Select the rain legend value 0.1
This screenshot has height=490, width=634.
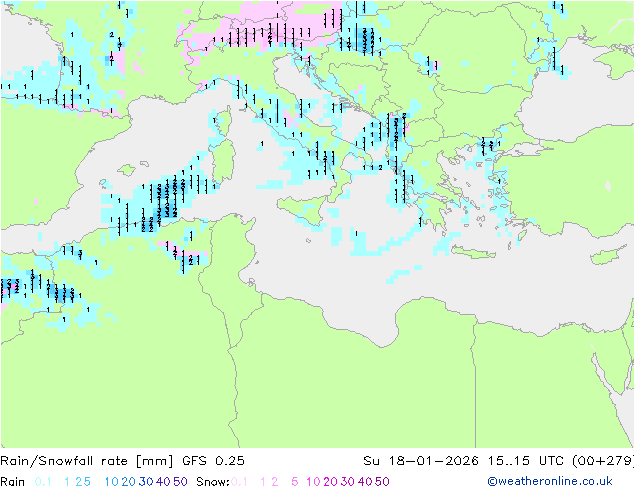pyautogui.click(x=43, y=482)
